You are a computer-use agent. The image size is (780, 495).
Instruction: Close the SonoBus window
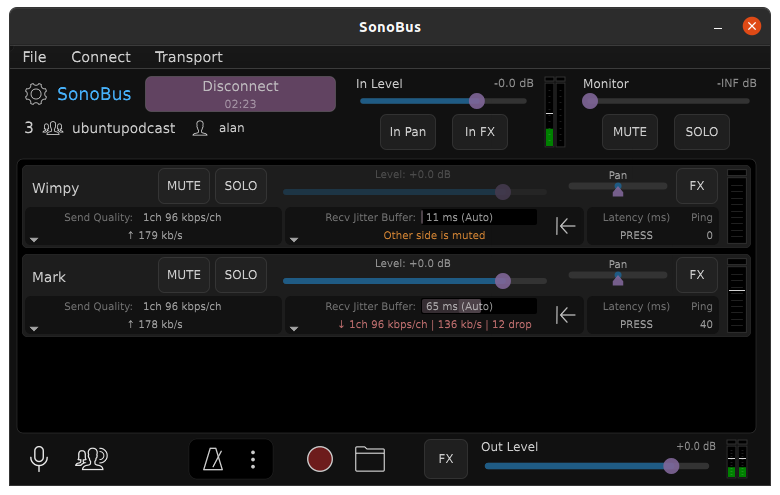click(x=752, y=26)
